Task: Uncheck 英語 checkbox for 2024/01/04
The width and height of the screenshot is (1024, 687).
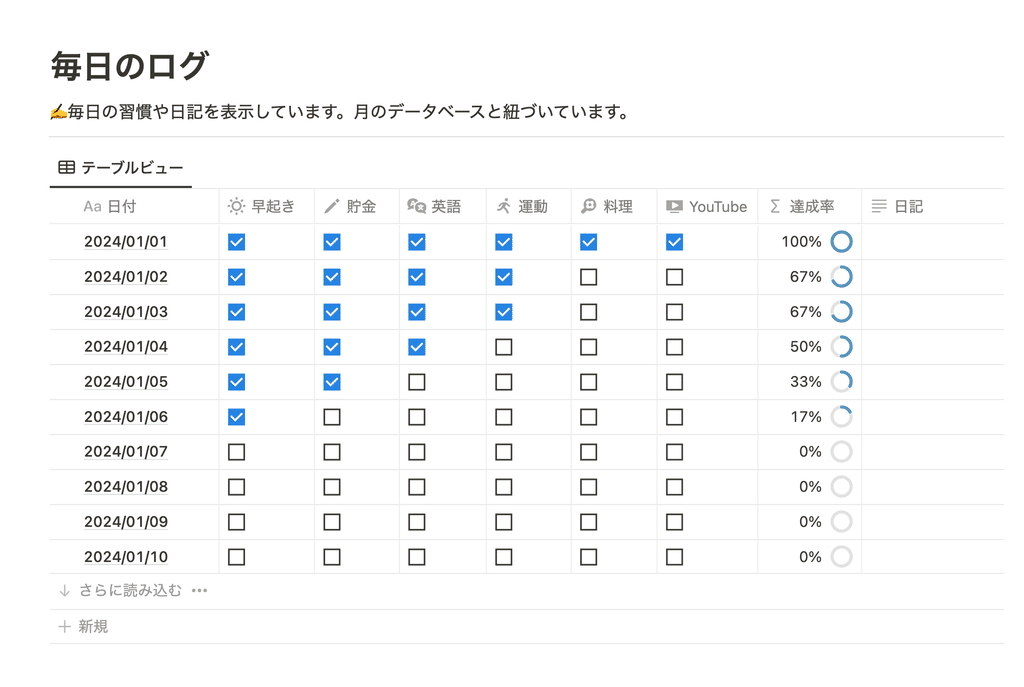Action: coord(417,347)
